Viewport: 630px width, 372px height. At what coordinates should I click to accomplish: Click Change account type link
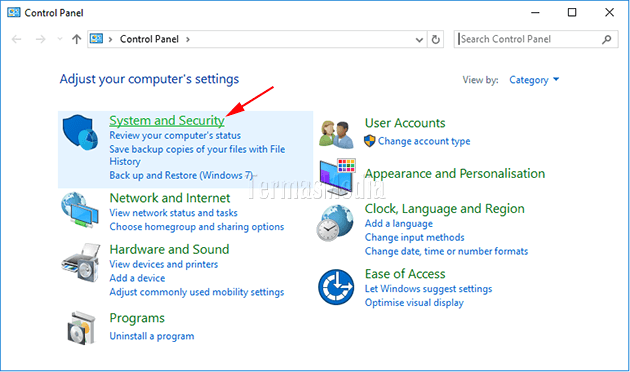(424, 141)
